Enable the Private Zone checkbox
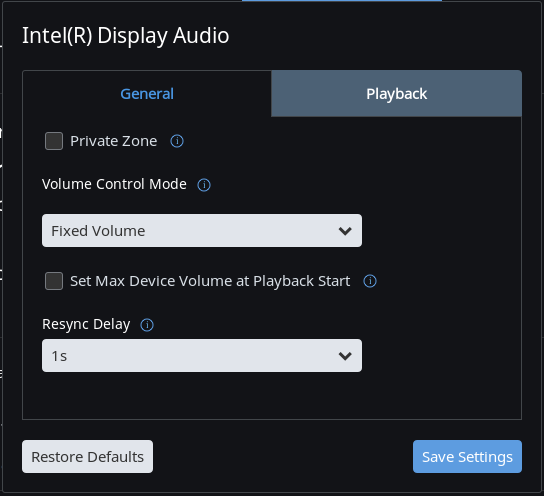The height and width of the screenshot is (496, 544). [x=54, y=141]
